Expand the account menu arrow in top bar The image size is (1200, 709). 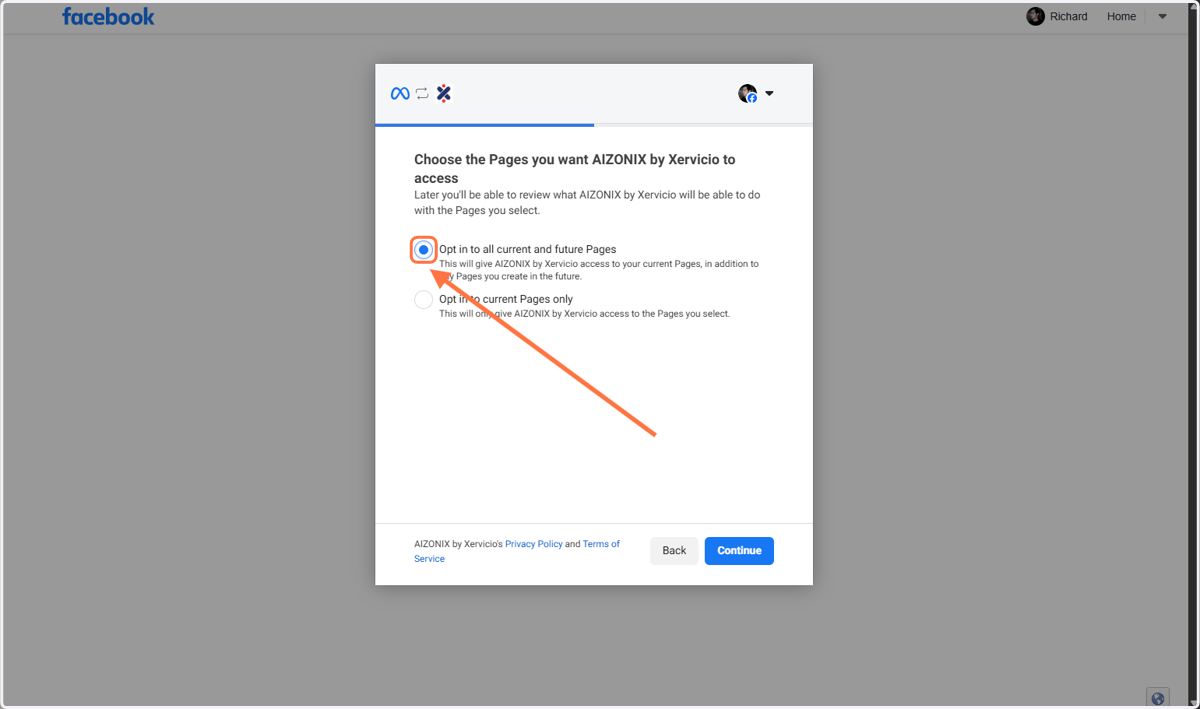(x=1162, y=16)
